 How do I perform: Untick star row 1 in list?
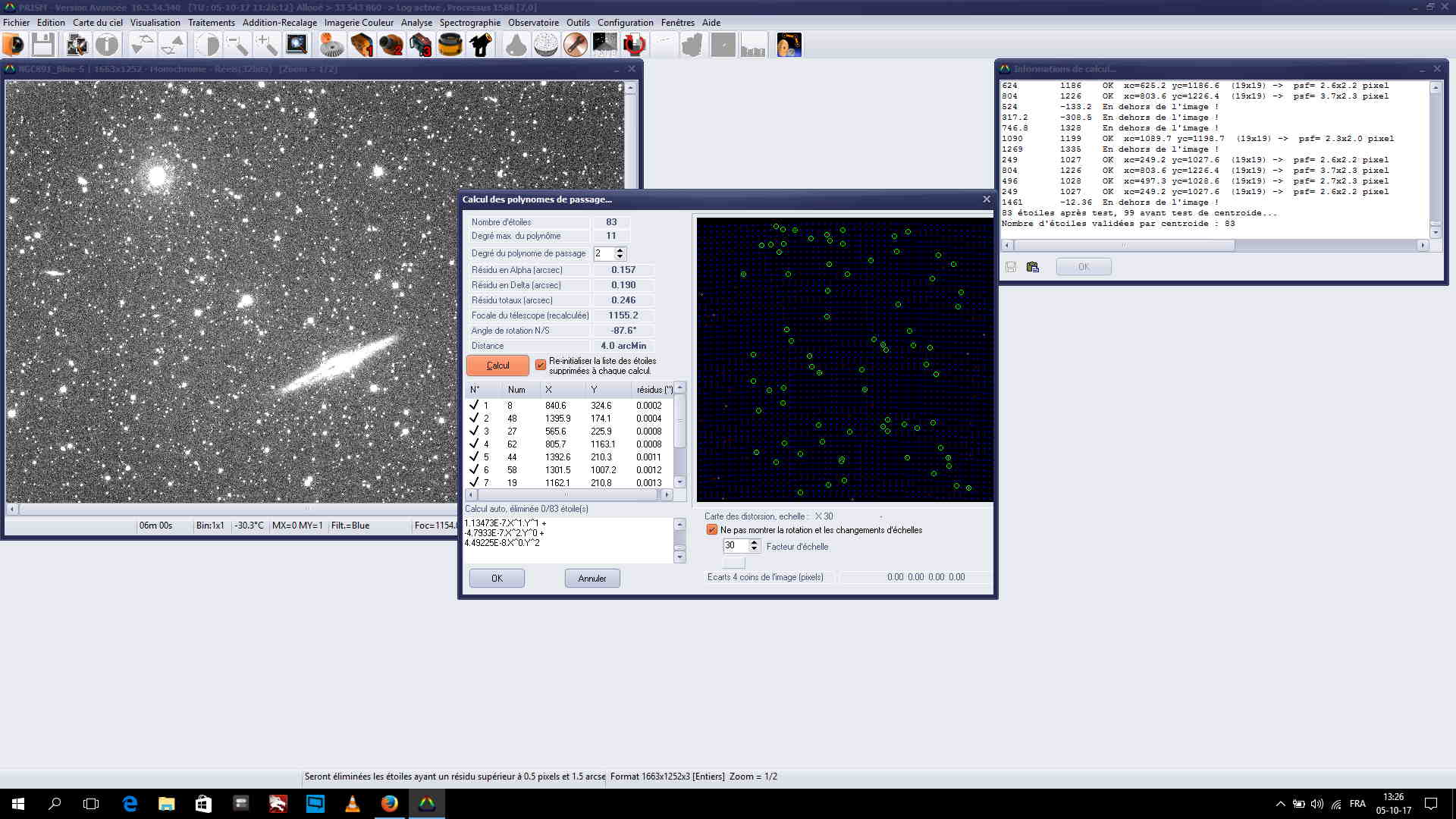474,405
